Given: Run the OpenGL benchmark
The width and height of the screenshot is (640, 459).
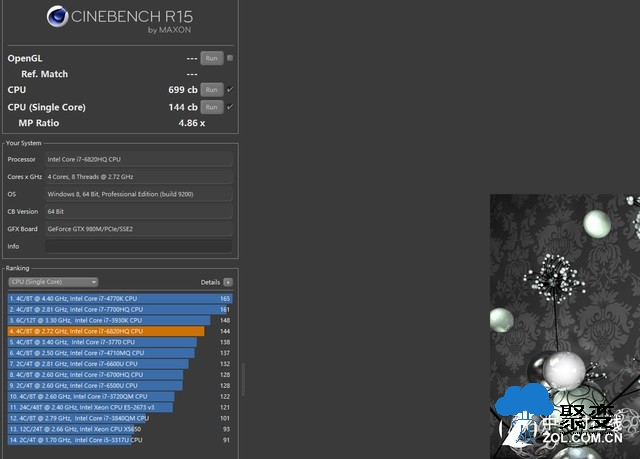Looking at the screenshot, I should coord(211,58).
